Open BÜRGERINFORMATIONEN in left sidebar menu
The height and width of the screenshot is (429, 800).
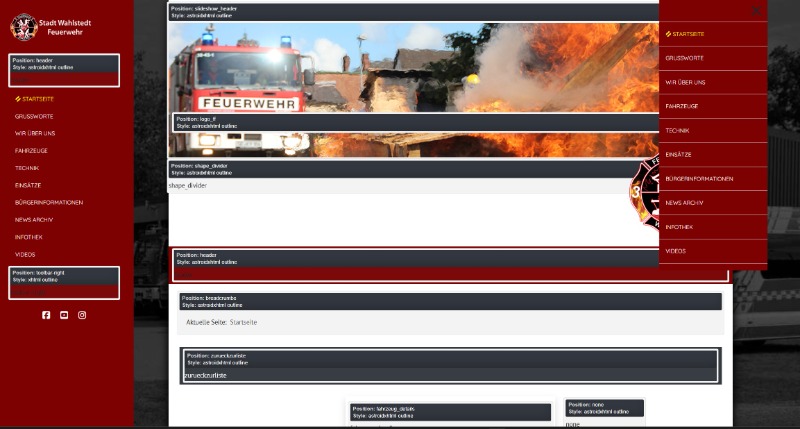click(x=49, y=203)
